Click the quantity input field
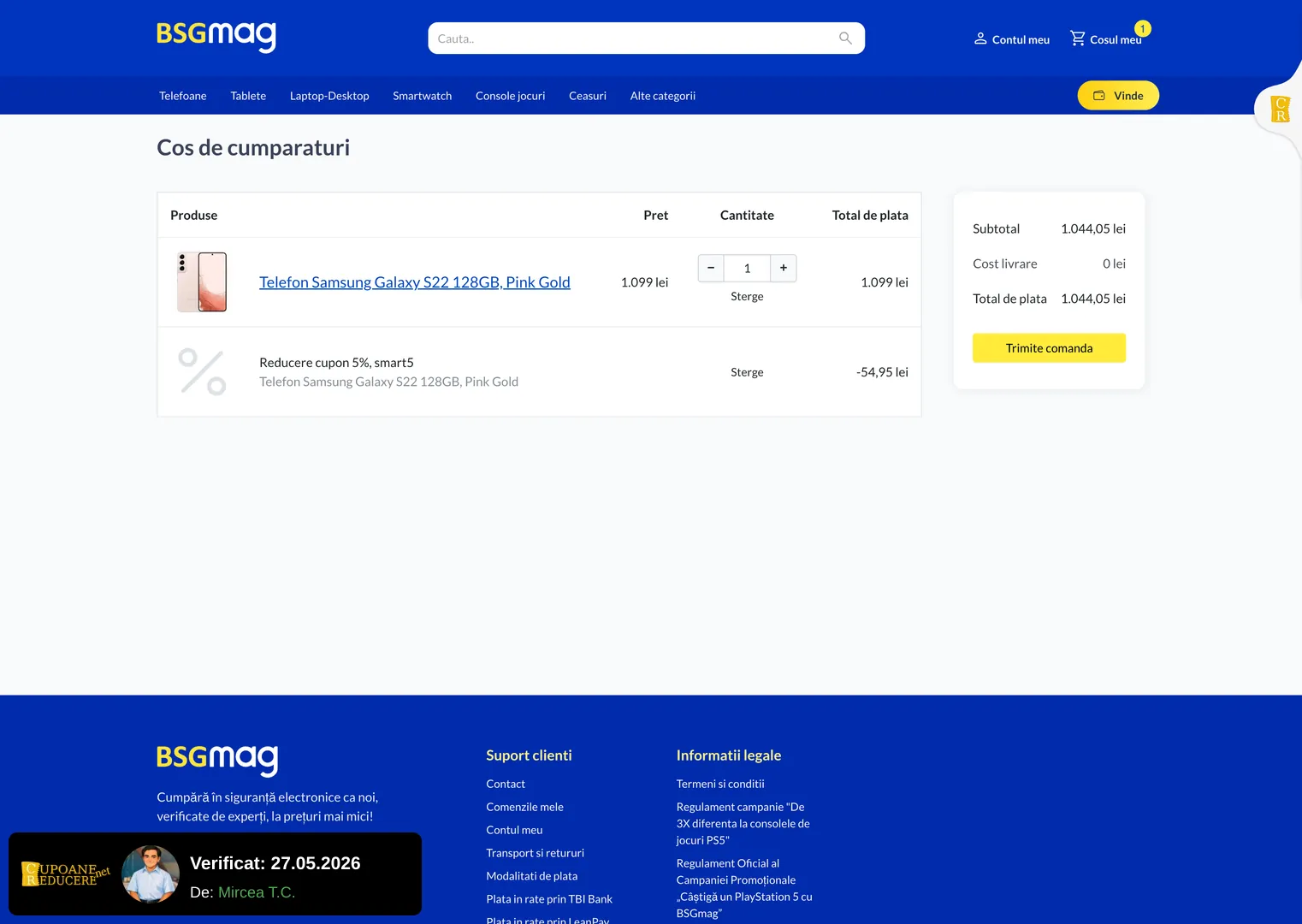The image size is (1302, 924). (x=747, y=268)
